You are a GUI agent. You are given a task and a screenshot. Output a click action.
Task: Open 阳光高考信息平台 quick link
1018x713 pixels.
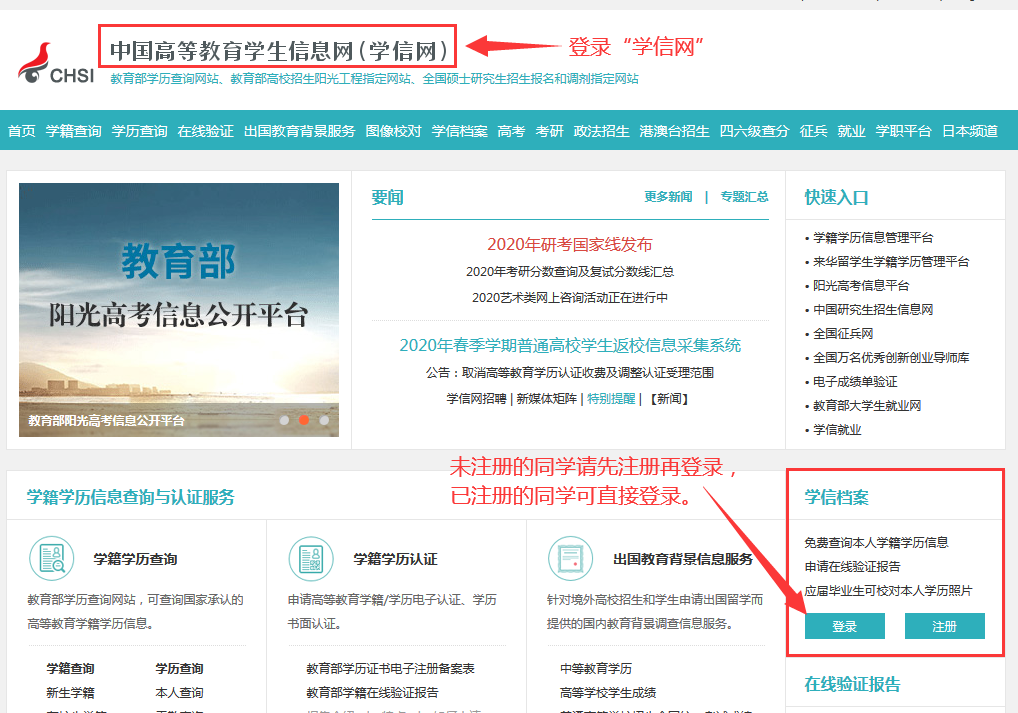(861, 286)
